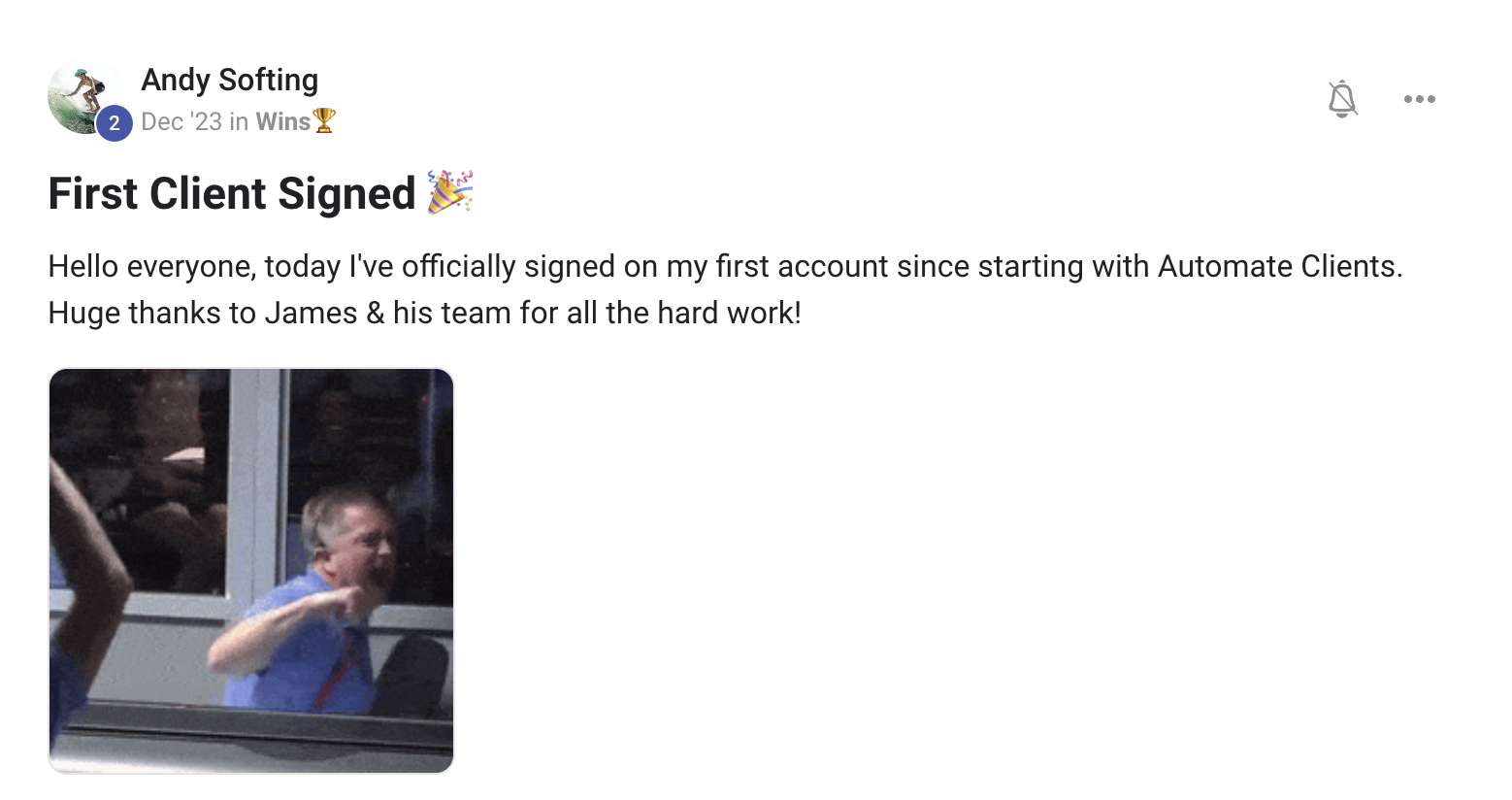Go to the Wins category

[x=282, y=121]
